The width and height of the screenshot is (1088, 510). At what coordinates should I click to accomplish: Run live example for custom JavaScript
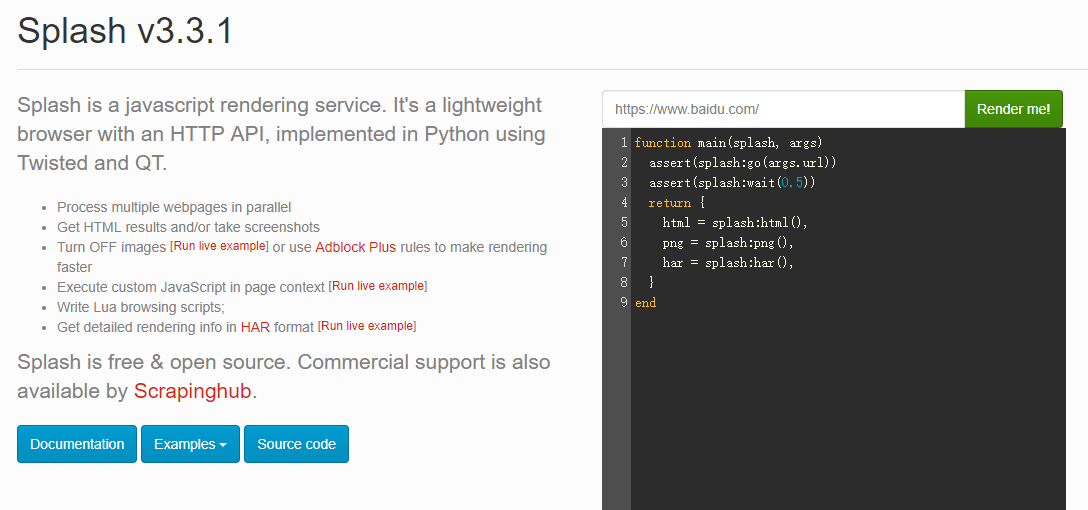(x=378, y=286)
